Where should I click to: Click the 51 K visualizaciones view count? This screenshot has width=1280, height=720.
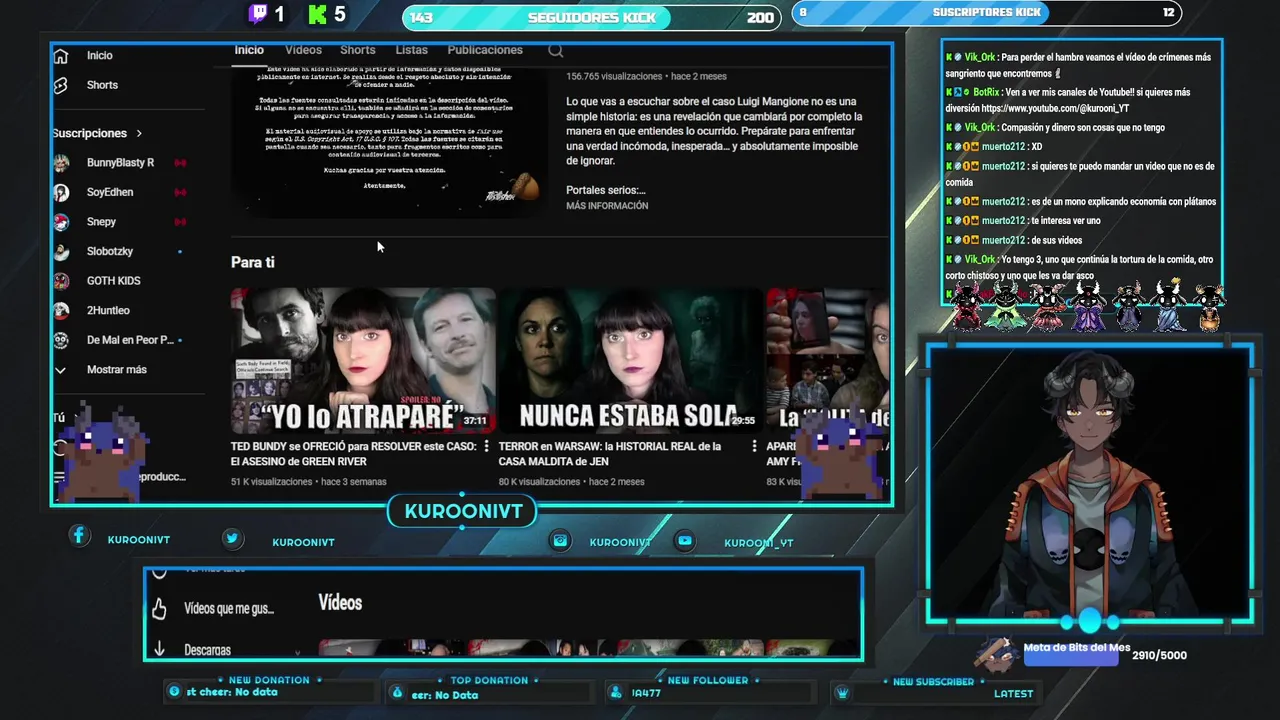272,482
